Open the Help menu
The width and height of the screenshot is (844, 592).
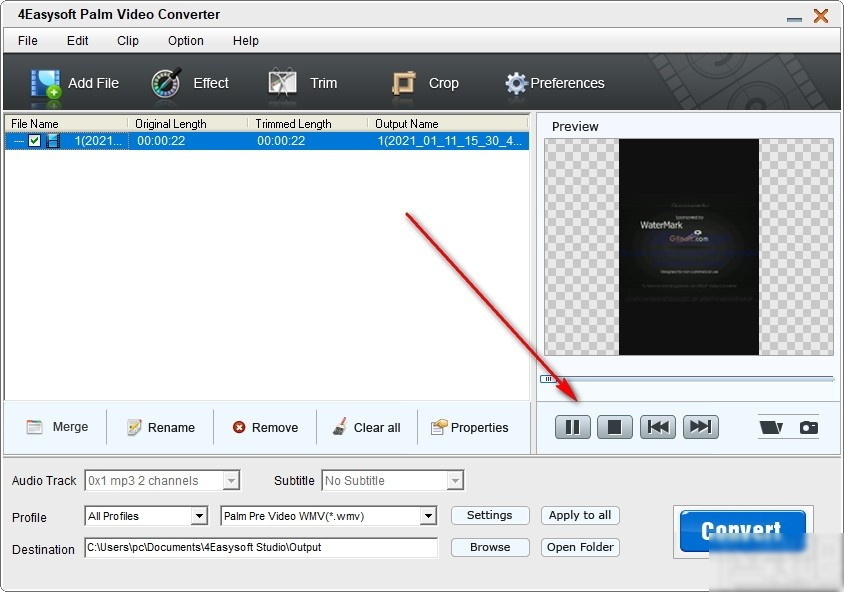tap(245, 41)
